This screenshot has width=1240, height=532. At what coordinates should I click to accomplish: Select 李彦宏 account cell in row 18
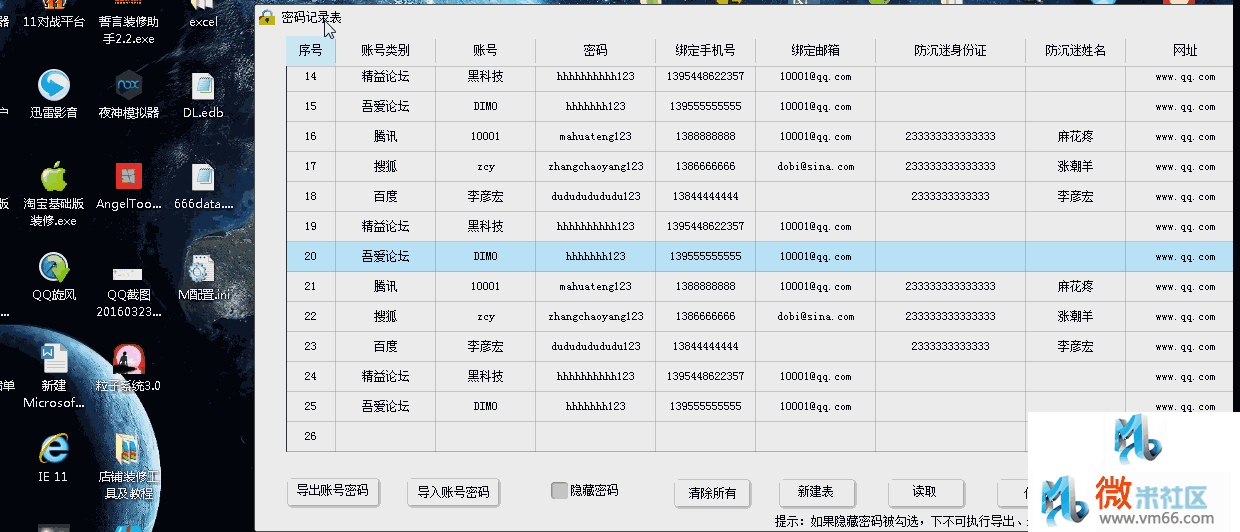[x=485, y=197]
